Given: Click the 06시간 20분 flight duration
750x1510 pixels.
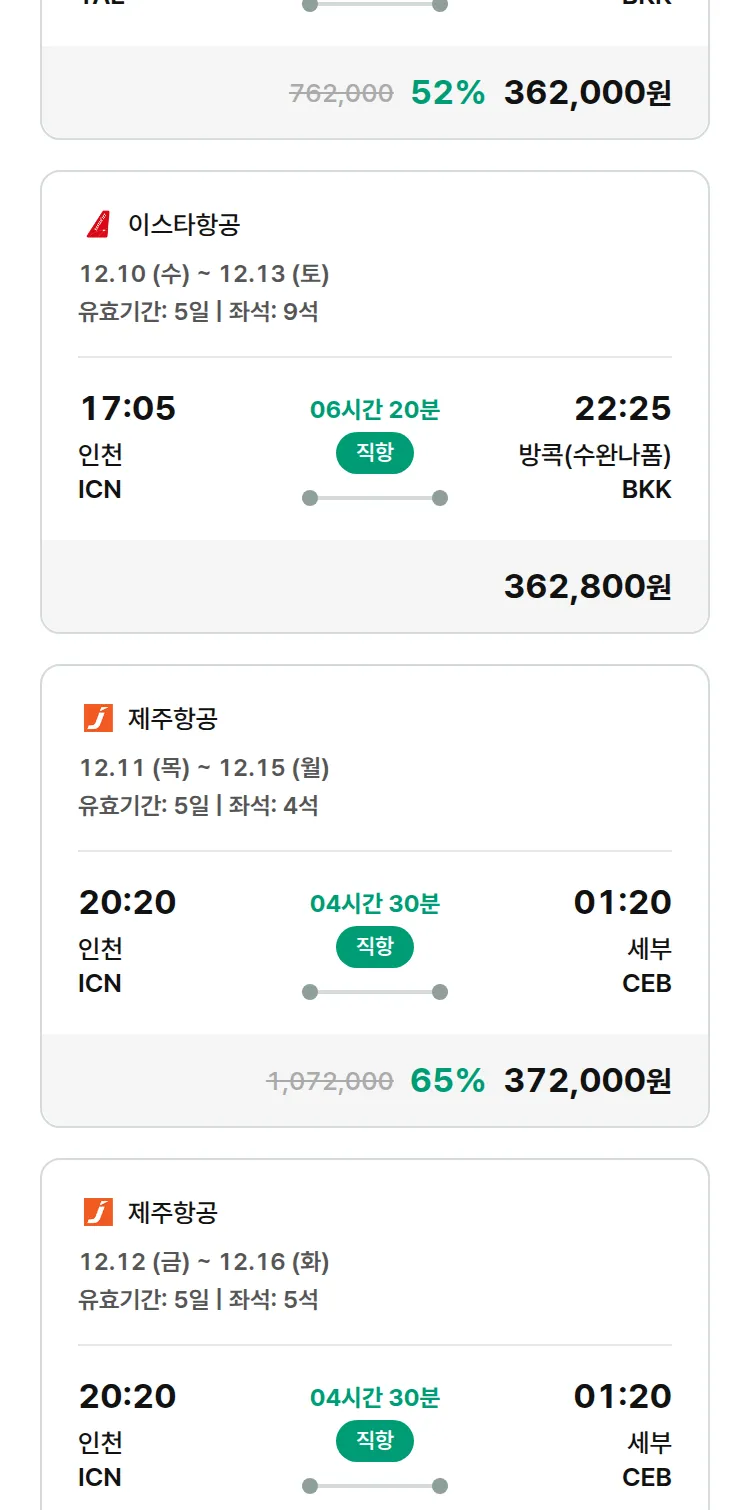Looking at the screenshot, I should (x=374, y=409).
